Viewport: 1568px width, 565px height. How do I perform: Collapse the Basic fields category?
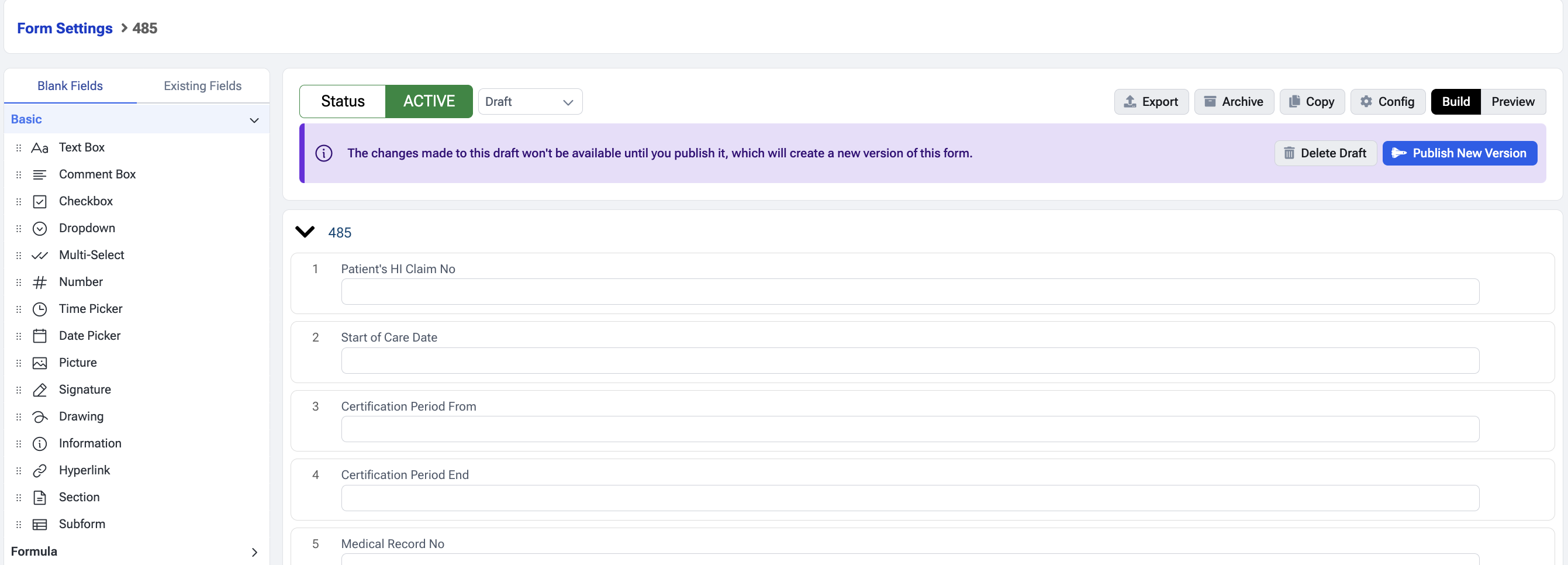tap(254, 120)
